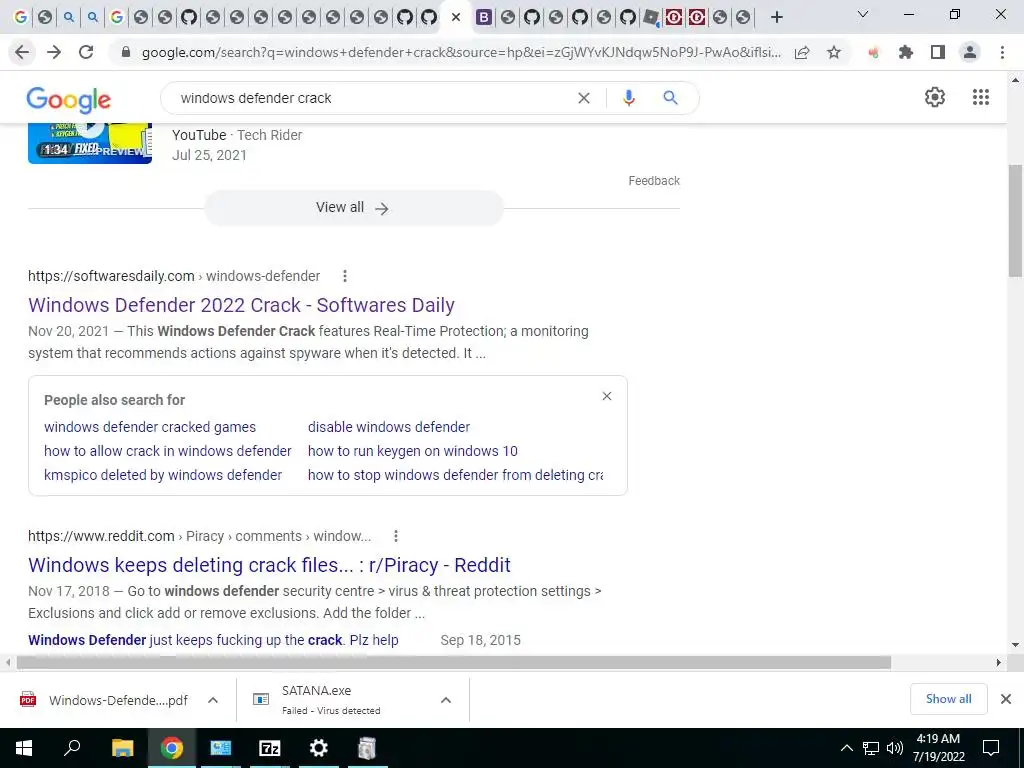The height and width of the screenshot is (768, 1024).
Task: Close the downloads bar
Action: point(1006,699)
